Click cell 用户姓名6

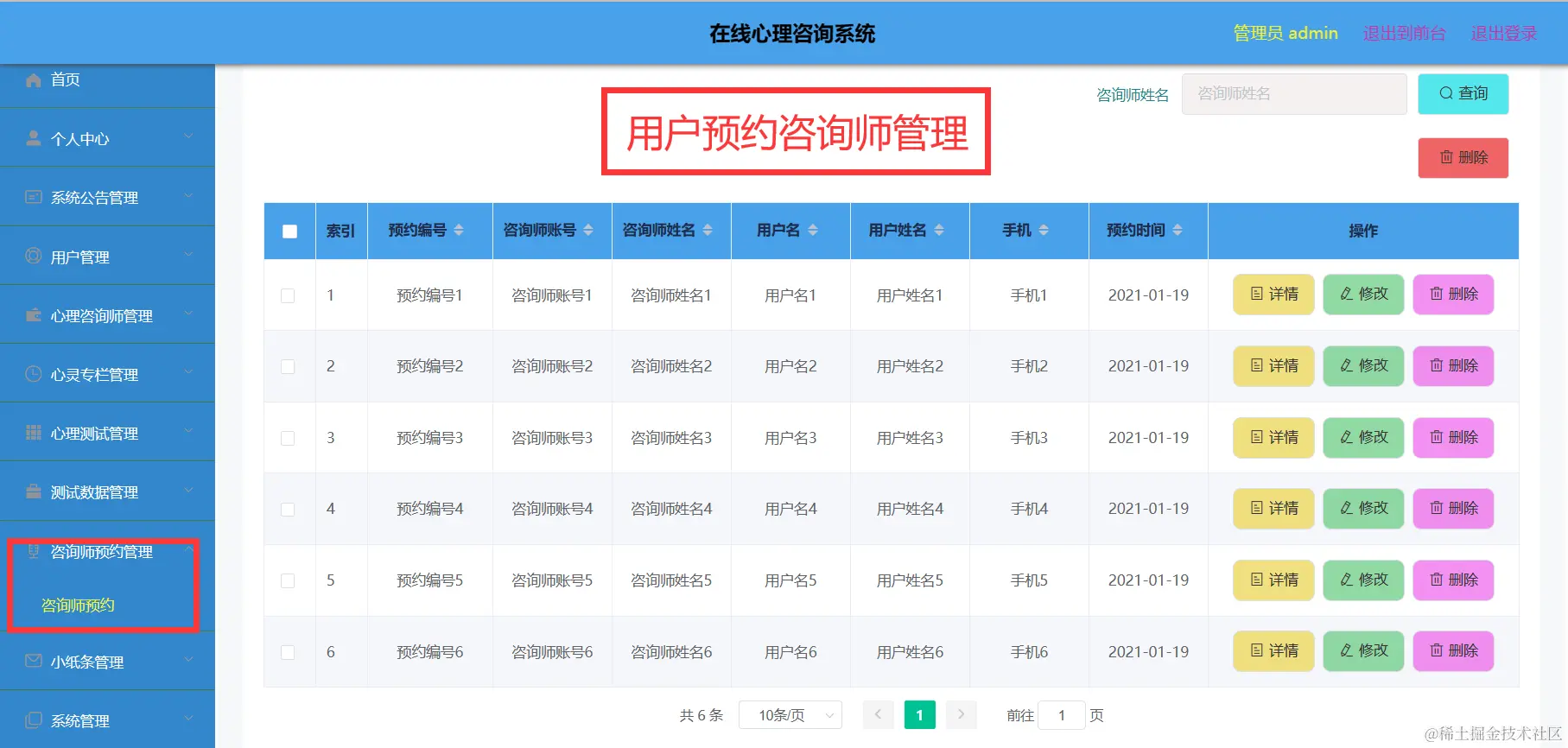(910, 652)
